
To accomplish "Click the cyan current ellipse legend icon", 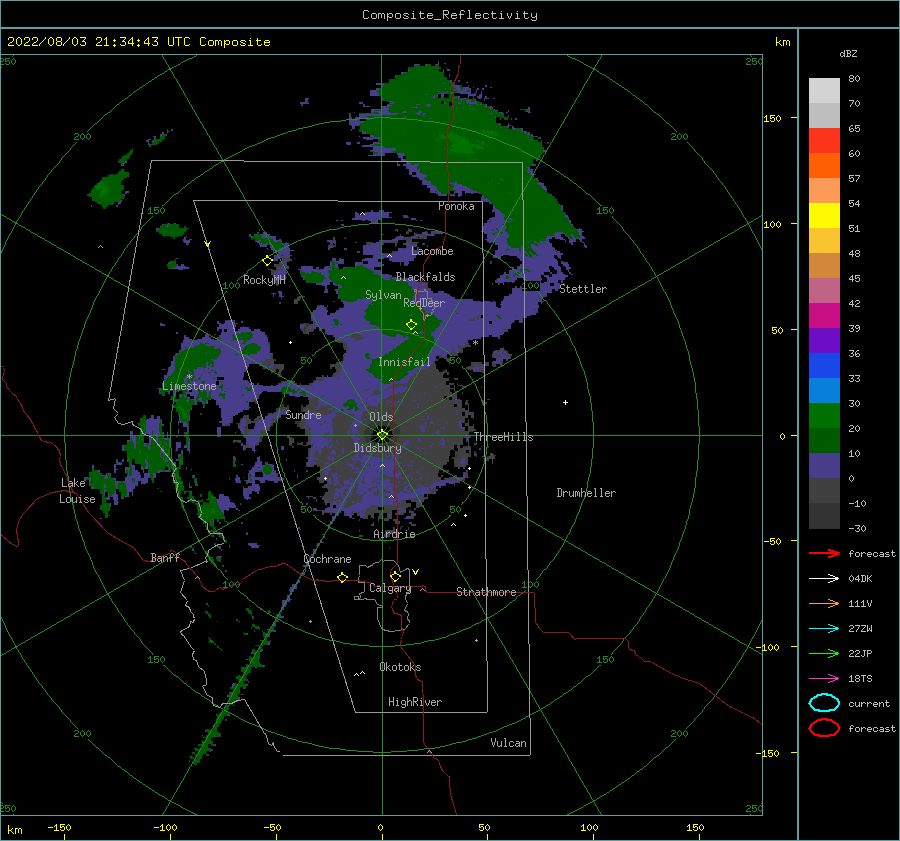I will [x=824, y=703].
